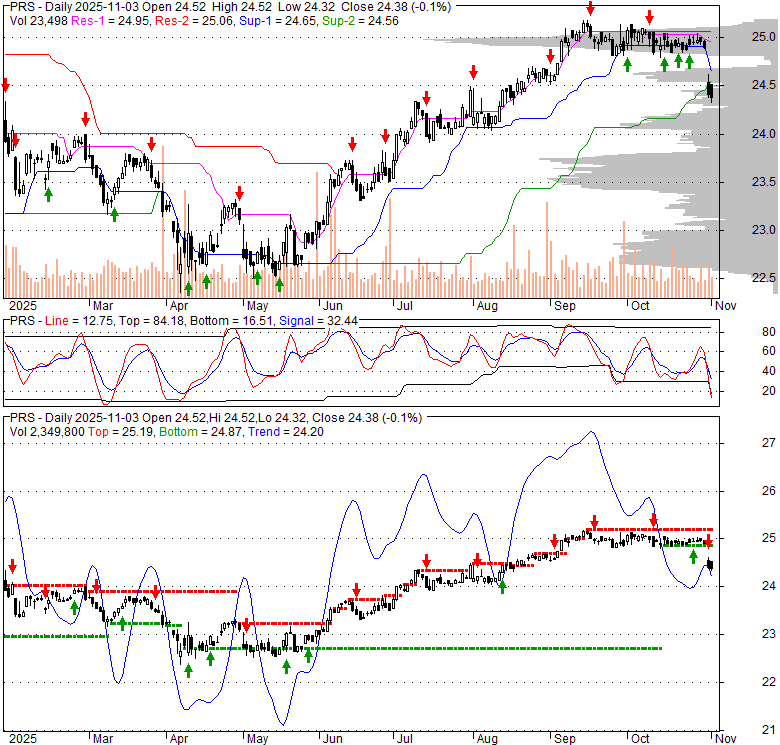Click the Bottom = 24.87 label
Viewport: 780px width, 745px height.
click(200, 432)
